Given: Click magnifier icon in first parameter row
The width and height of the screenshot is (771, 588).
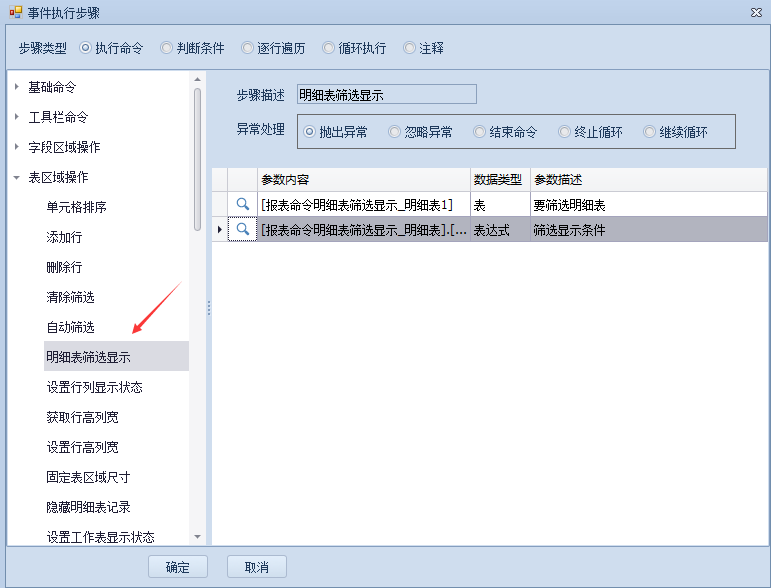Looking at the screenshot, I should point(242,205).
